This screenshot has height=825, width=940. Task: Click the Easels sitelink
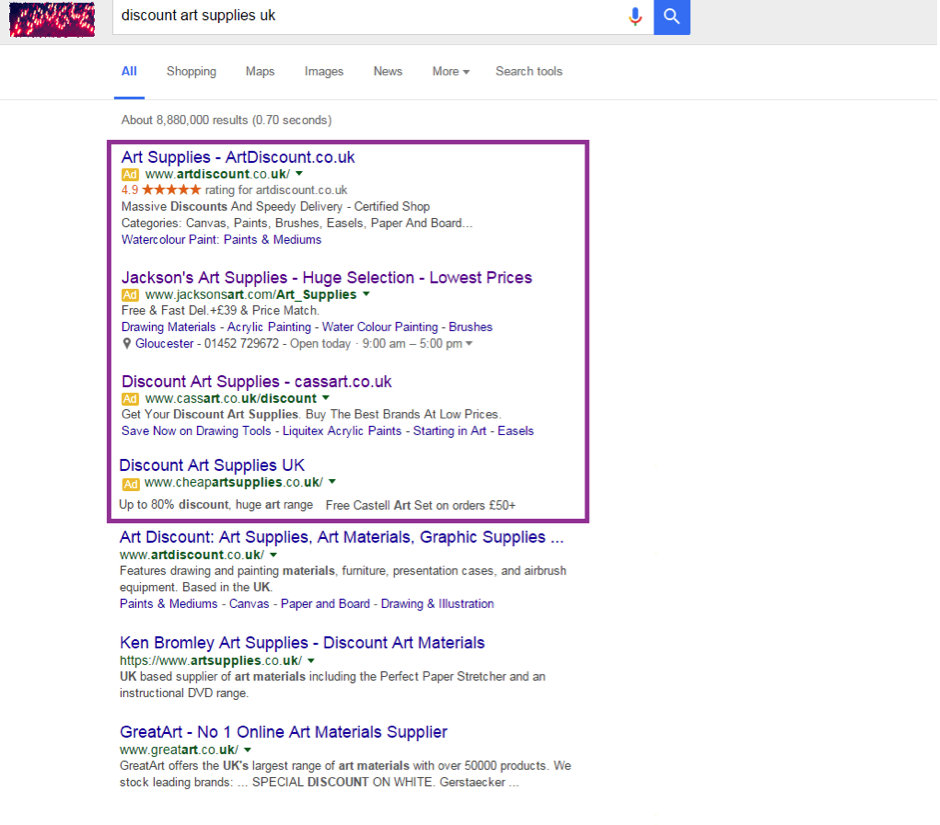tap(516, 431)
